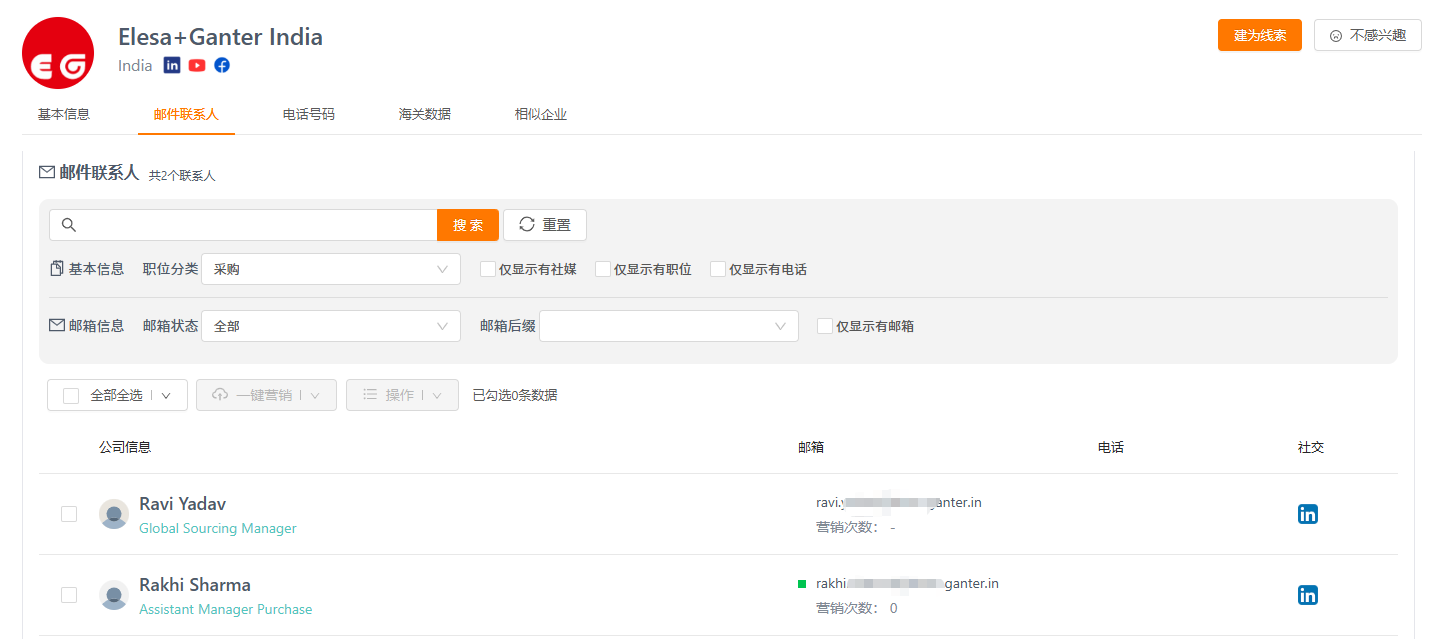Open the company Facebook icon
This screenshot has height=639, width=1433.
[222, 65]
